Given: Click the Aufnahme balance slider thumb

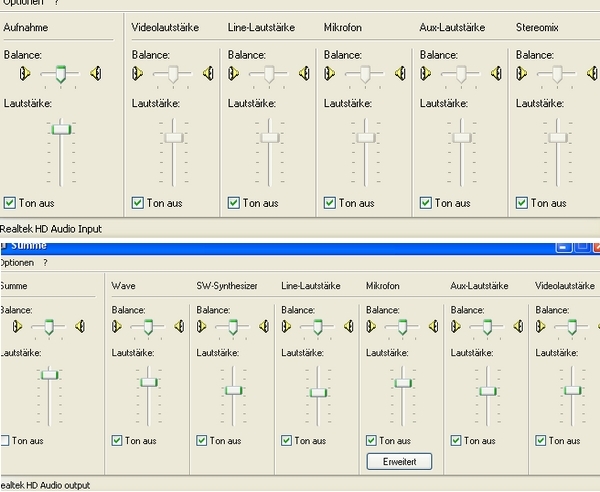Looking at the screenshot, I should click(60, 74).
